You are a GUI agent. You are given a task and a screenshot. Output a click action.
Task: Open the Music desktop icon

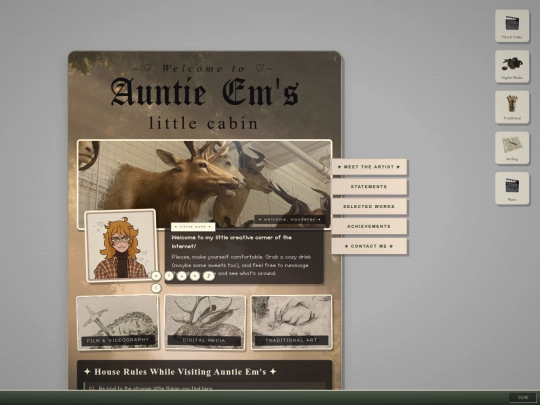tap(512, 188)
